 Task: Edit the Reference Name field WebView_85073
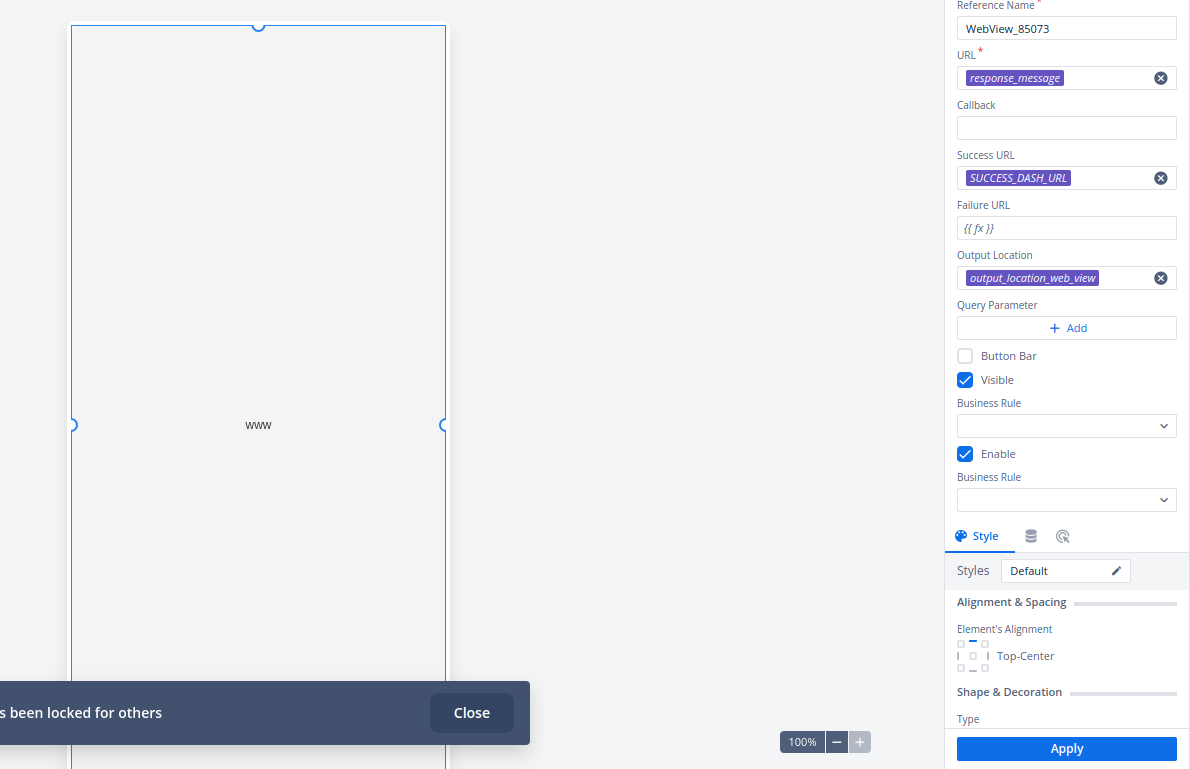pyautogui.click(x=1066, y=29)
